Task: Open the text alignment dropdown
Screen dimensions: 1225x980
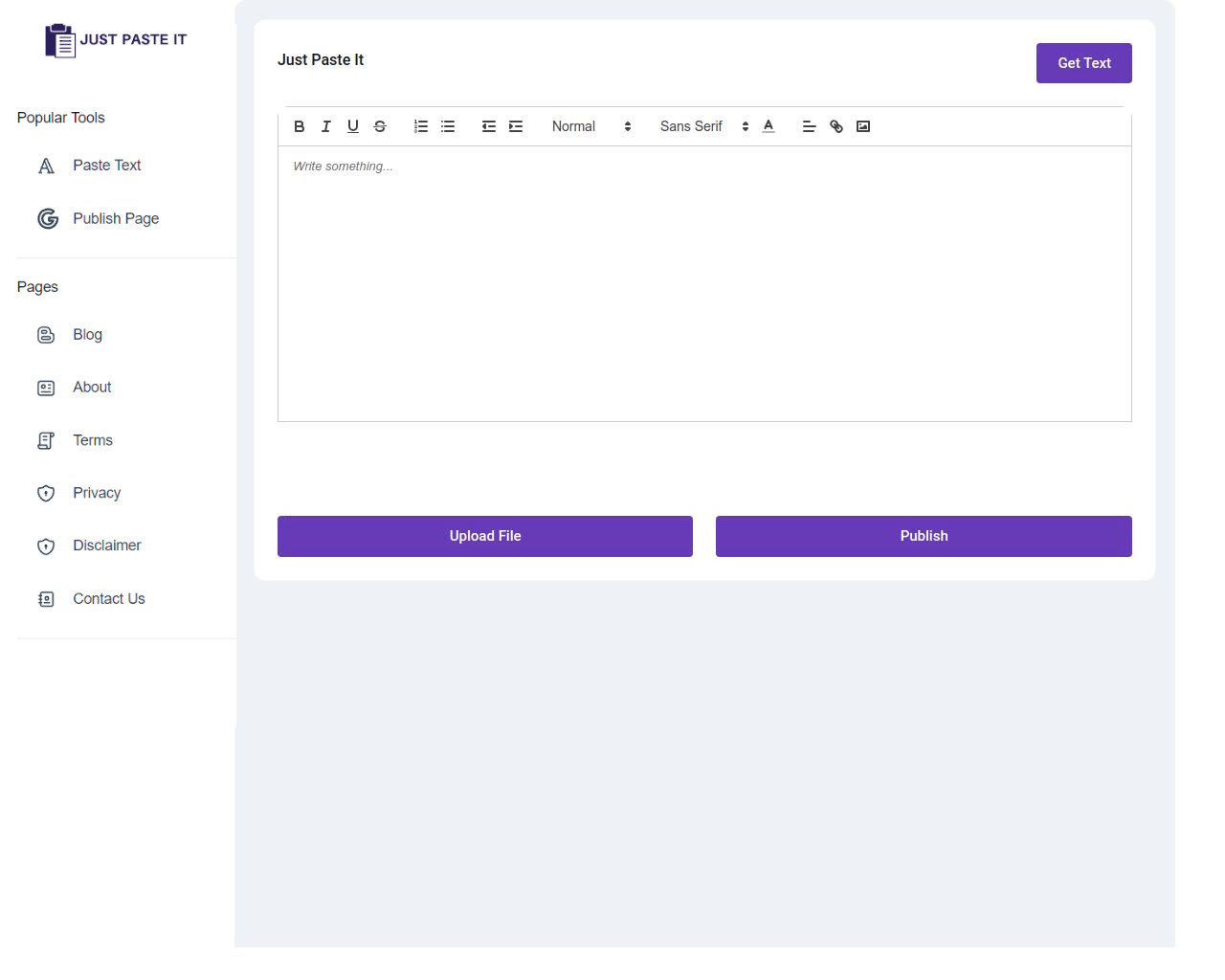Action: 809,125
